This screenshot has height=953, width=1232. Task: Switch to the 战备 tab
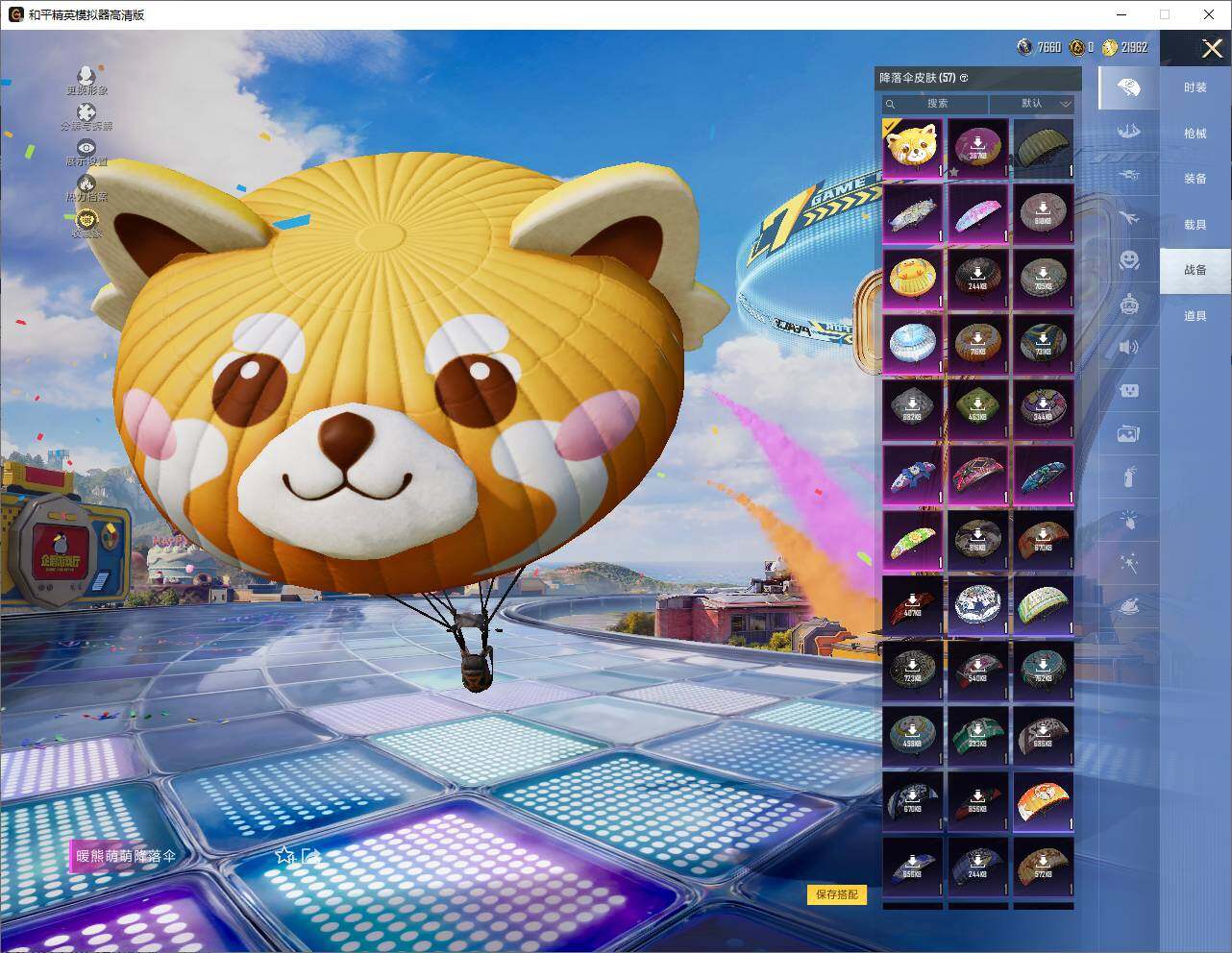coord(1195,270)
